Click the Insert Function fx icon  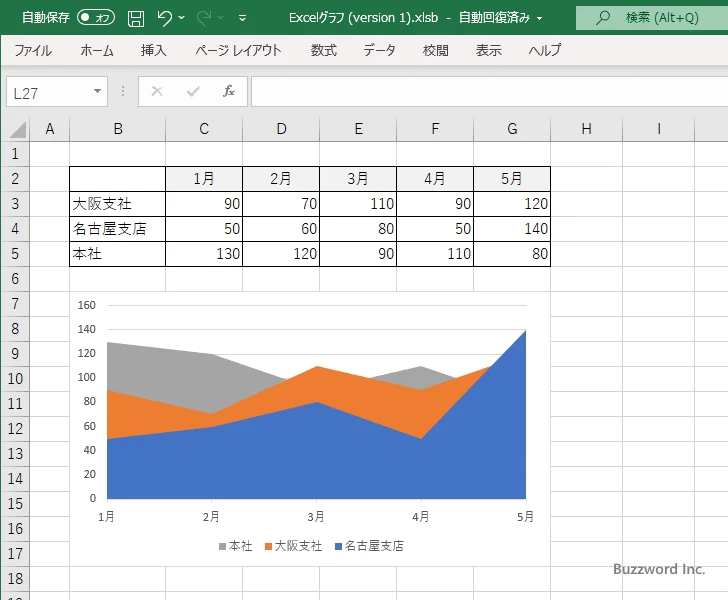pos(228,91)
